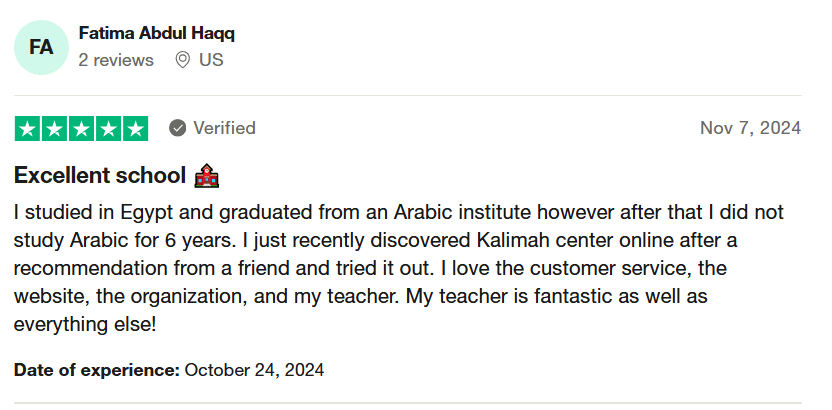Image resolution: width=832 pixels, height=410 pixels.
Task: Click the 'I studied in Egypt' opening line
Action: coord(398,212)
